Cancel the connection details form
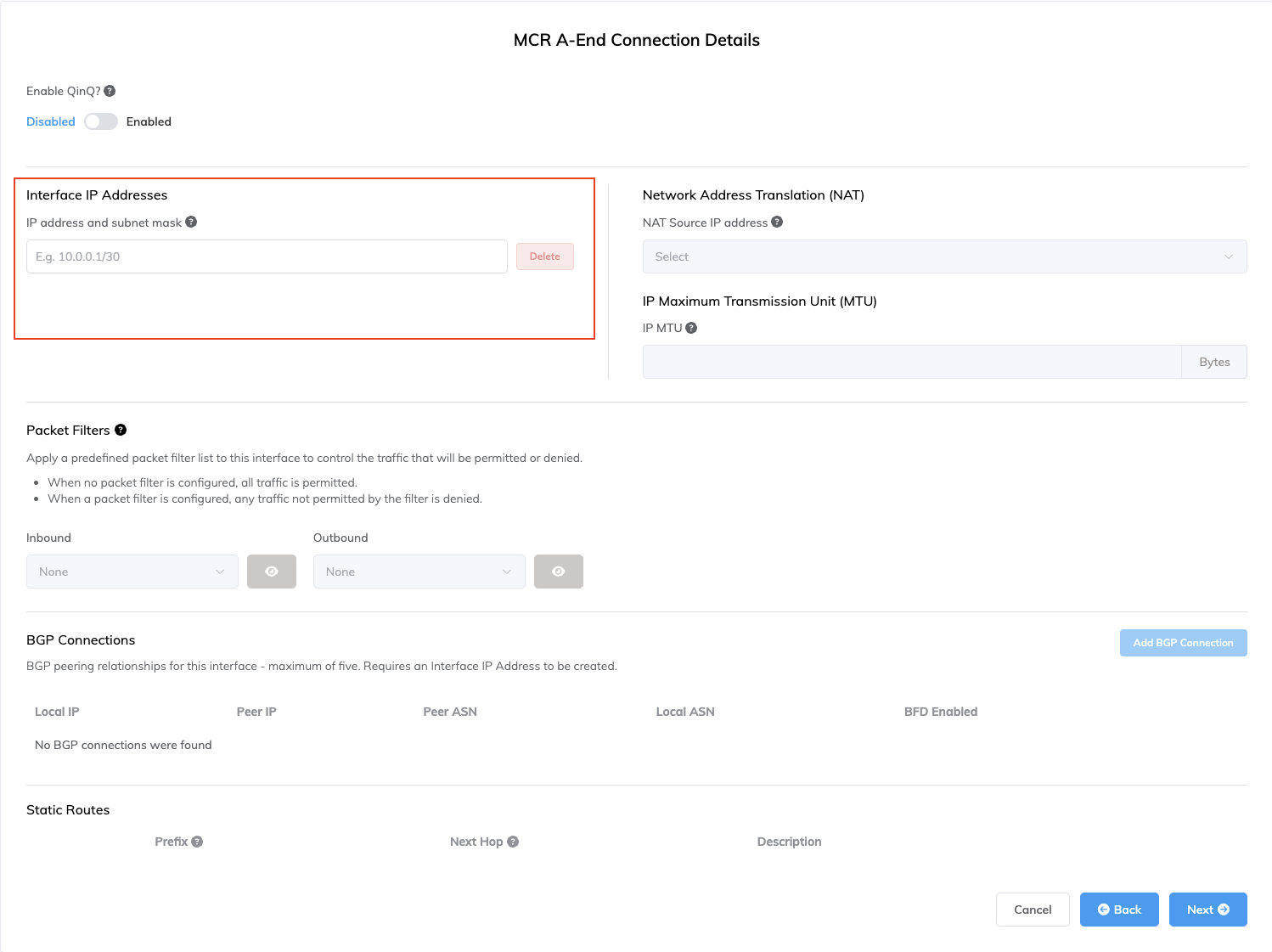This screenshot has height=952, width=1272. tap(1033, 910)
